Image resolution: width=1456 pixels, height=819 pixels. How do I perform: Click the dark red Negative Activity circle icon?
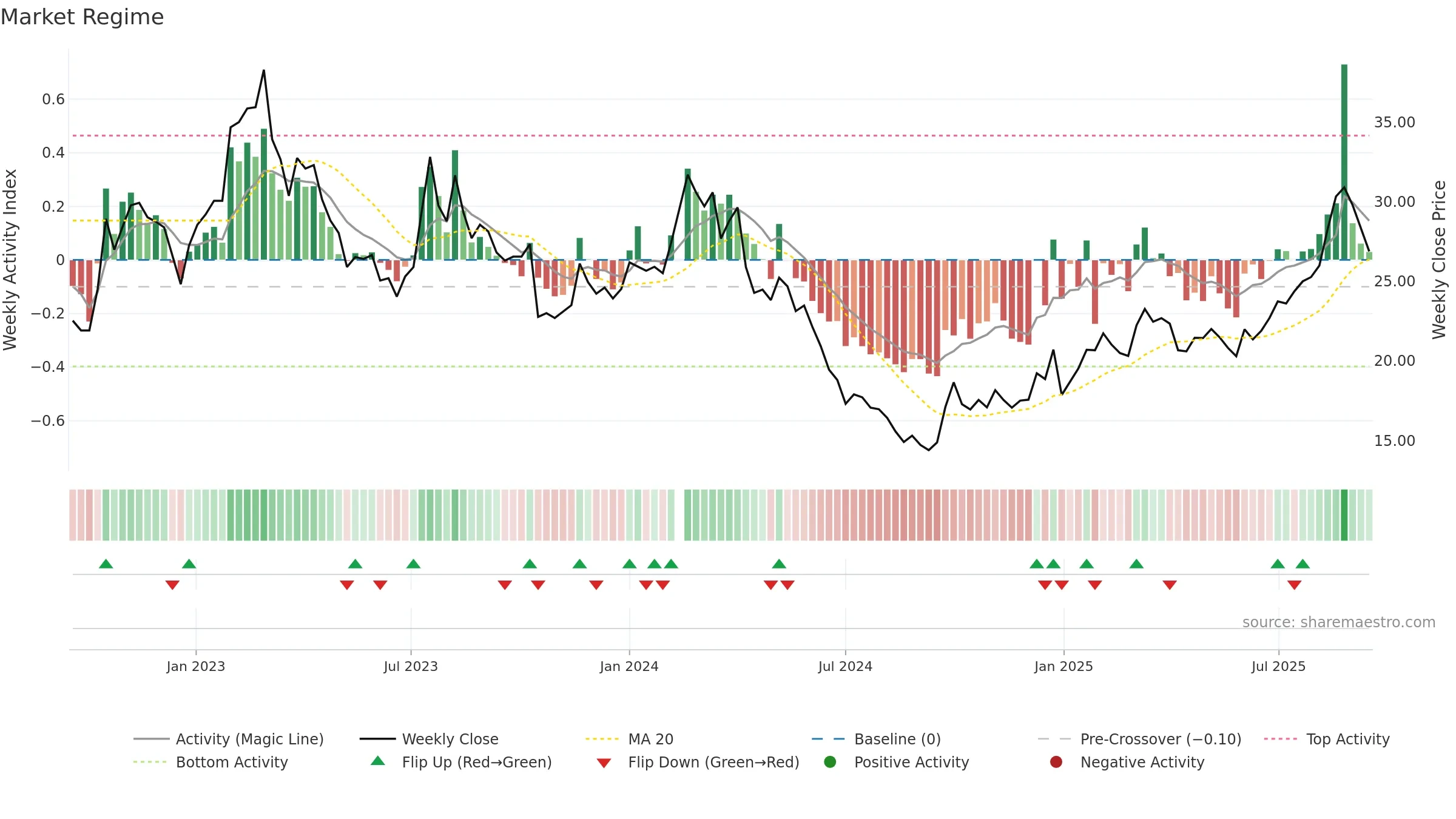[x=1056, y=762]
